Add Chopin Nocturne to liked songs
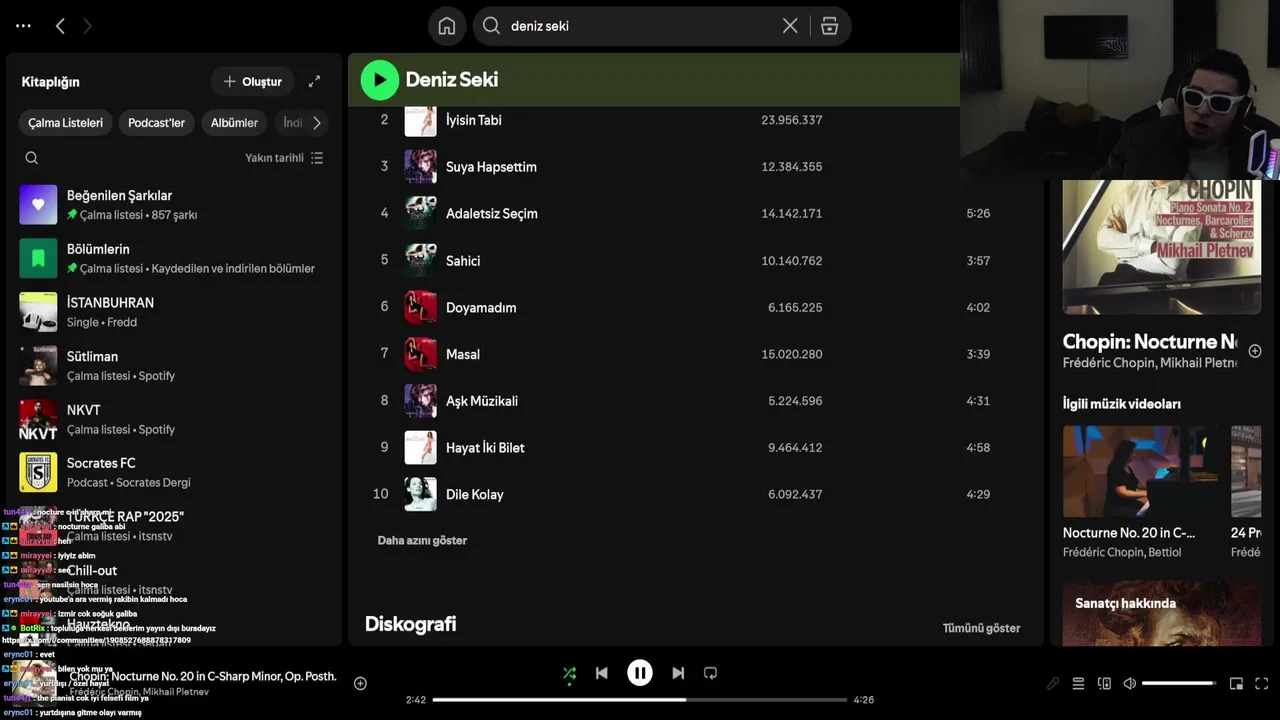This screenshot has height=720, width=1280. tap(1255, 351)
